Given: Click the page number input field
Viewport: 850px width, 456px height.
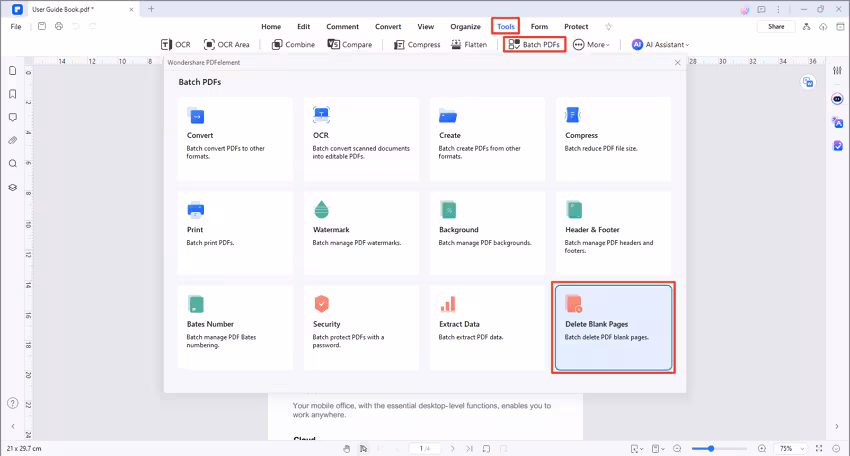Looking at the screenshot, I should 424,448.
